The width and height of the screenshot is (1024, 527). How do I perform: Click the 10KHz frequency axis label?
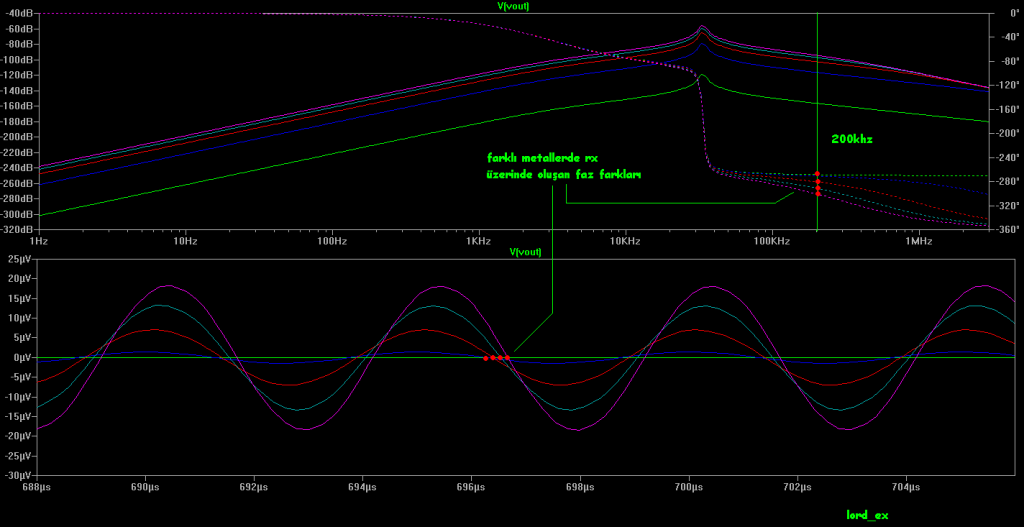(x=626, y=241)
